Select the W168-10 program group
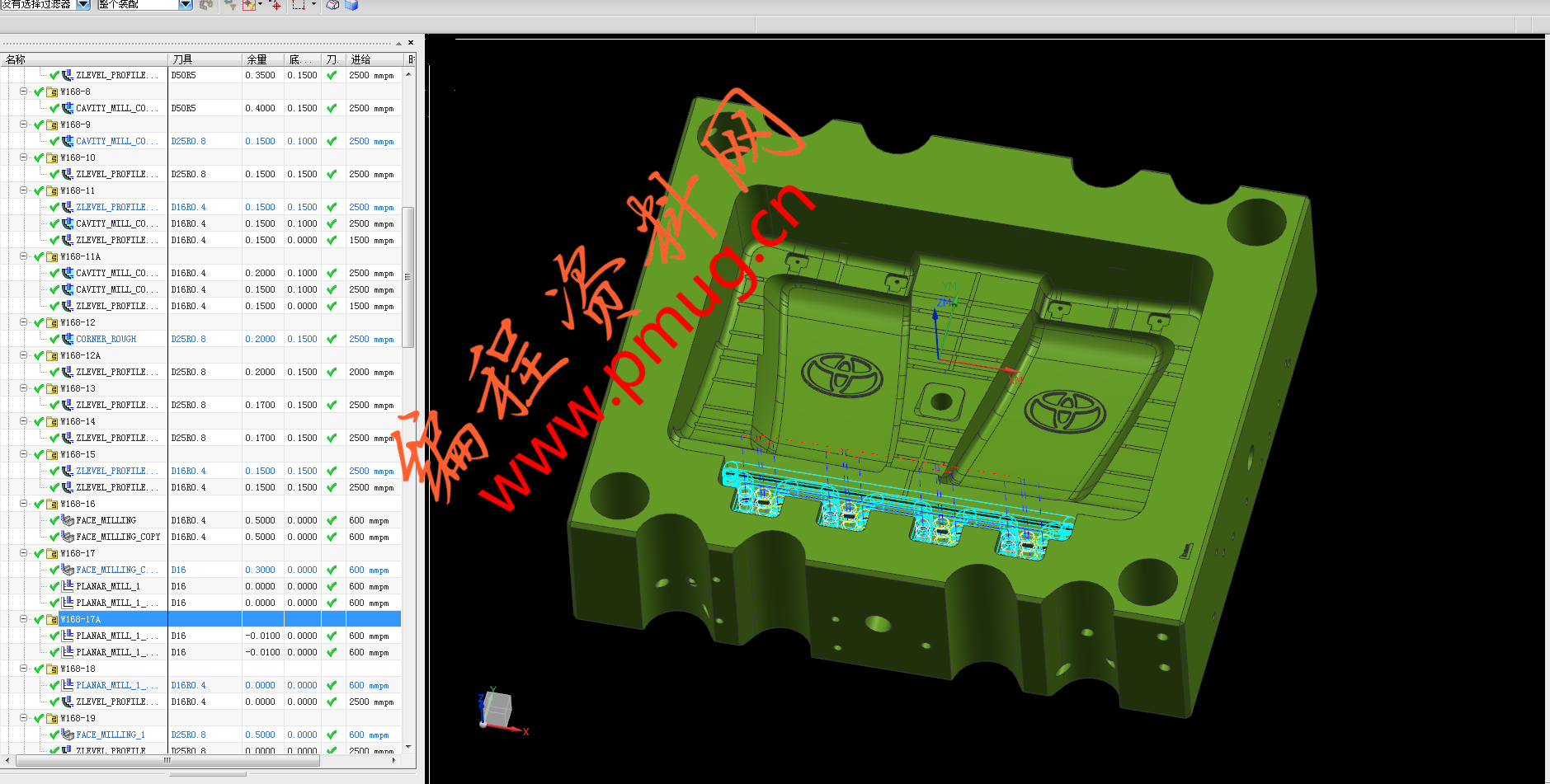 pyautogui.click(x=78, y=157)
